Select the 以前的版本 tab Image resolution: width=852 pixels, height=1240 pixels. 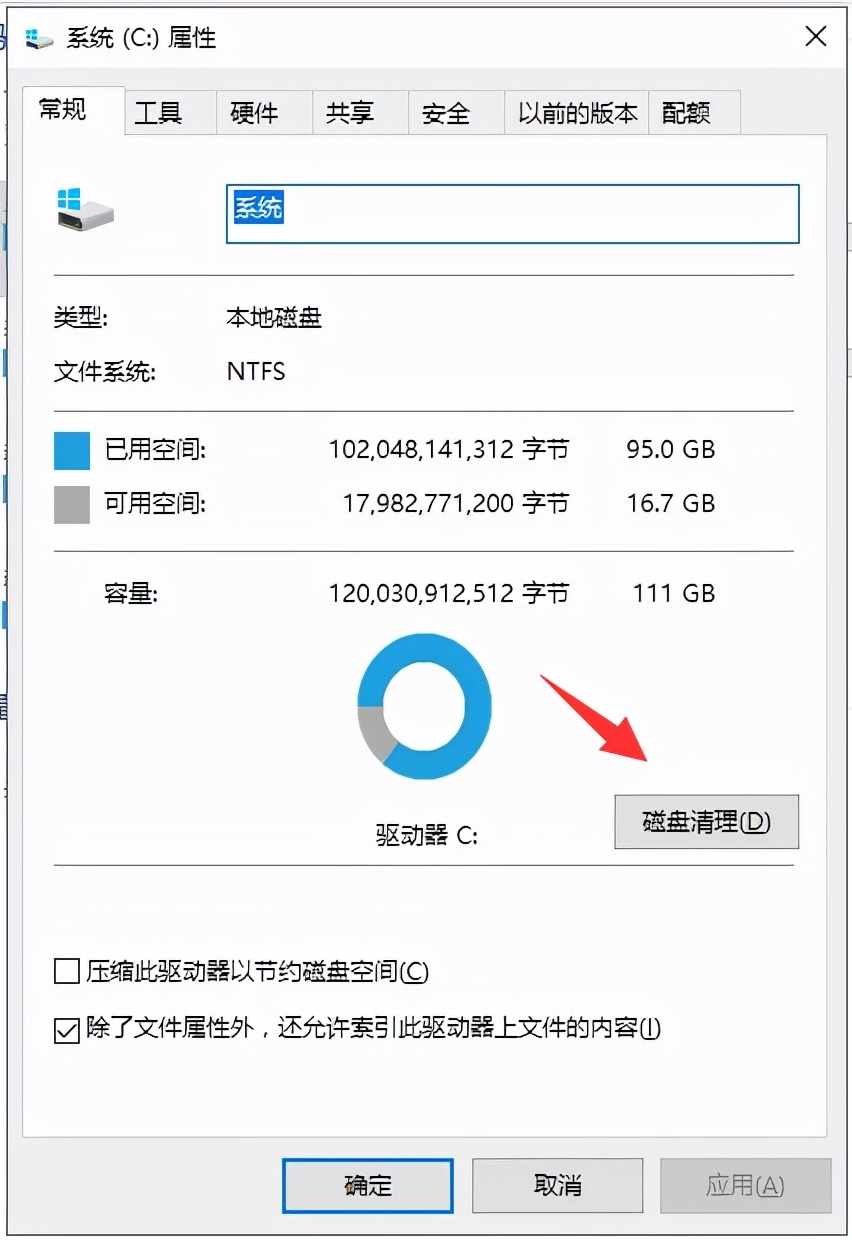(x=577, y=114)
